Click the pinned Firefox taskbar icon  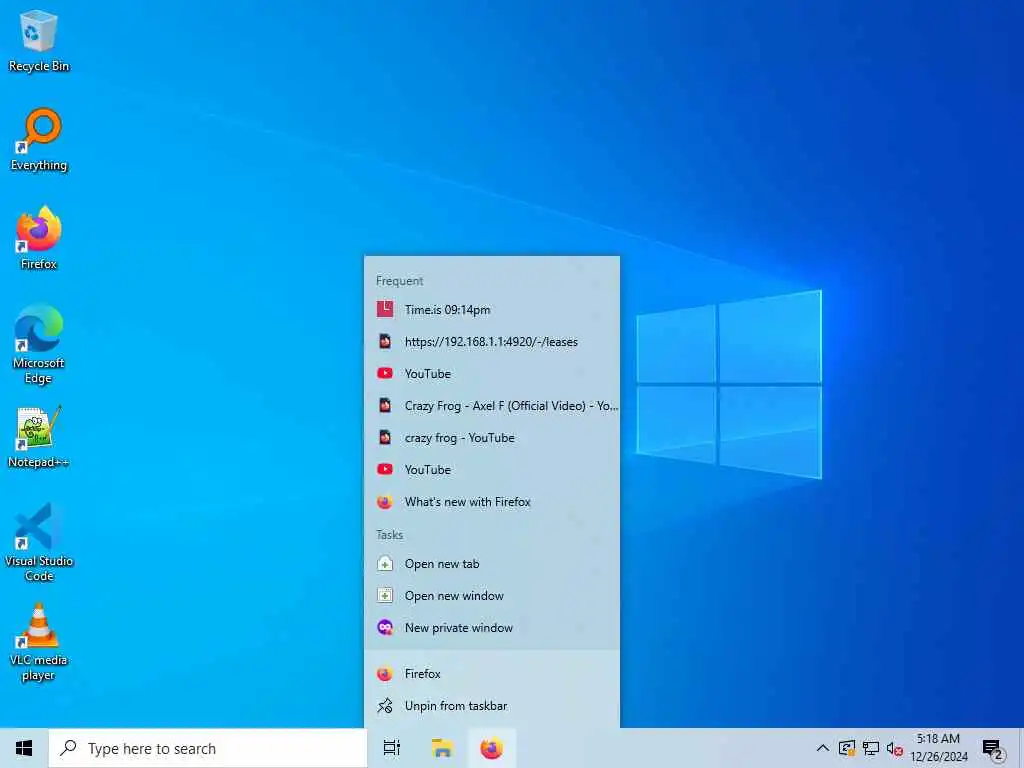pos(492,748)
